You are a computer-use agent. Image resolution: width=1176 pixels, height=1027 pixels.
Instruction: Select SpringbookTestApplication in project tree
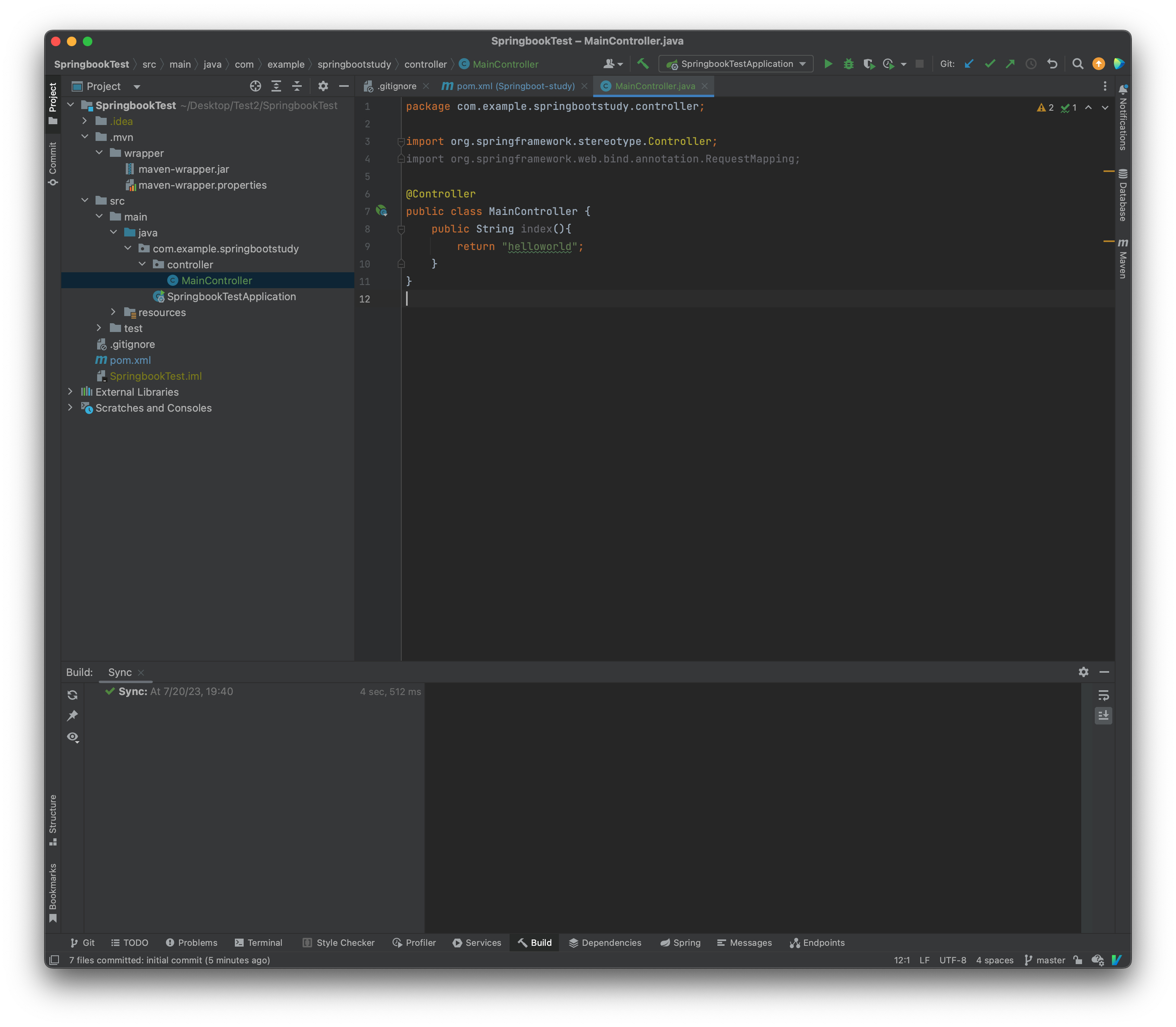tap(231, 296)
